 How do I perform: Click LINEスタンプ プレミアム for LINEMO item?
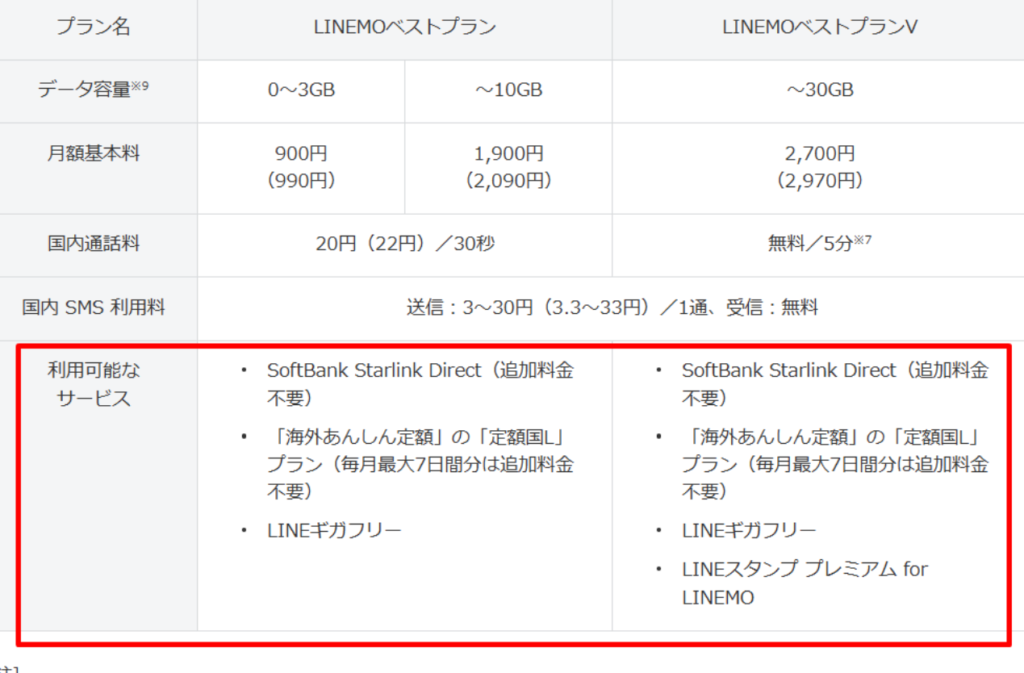pos(805,583)
